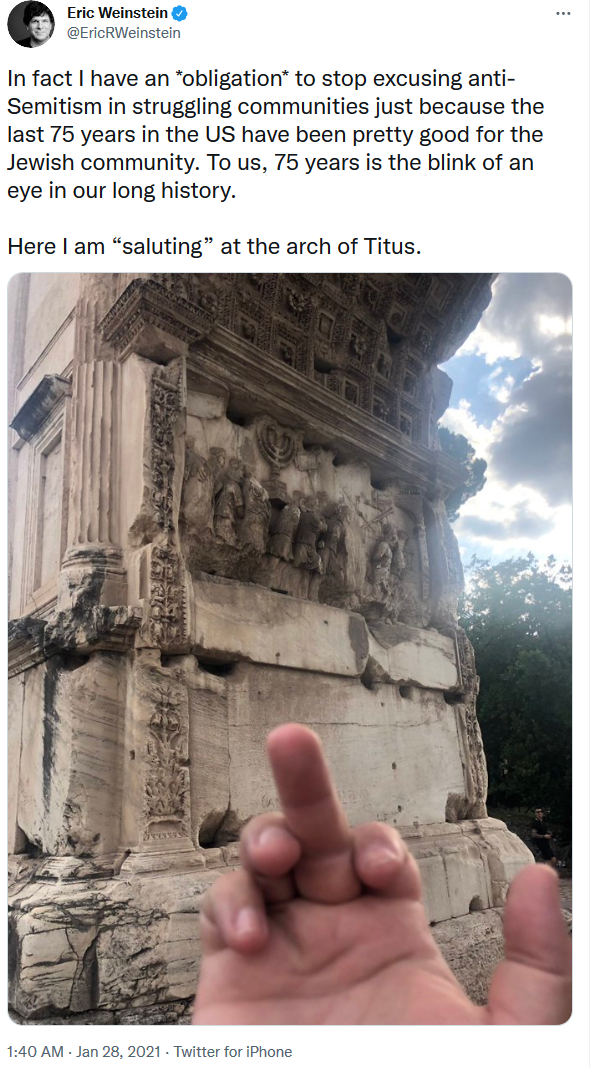This screenshot has width=590, height=1068.
Task: Click the display name Eric Weinstein
Action: tap(117, 13)
